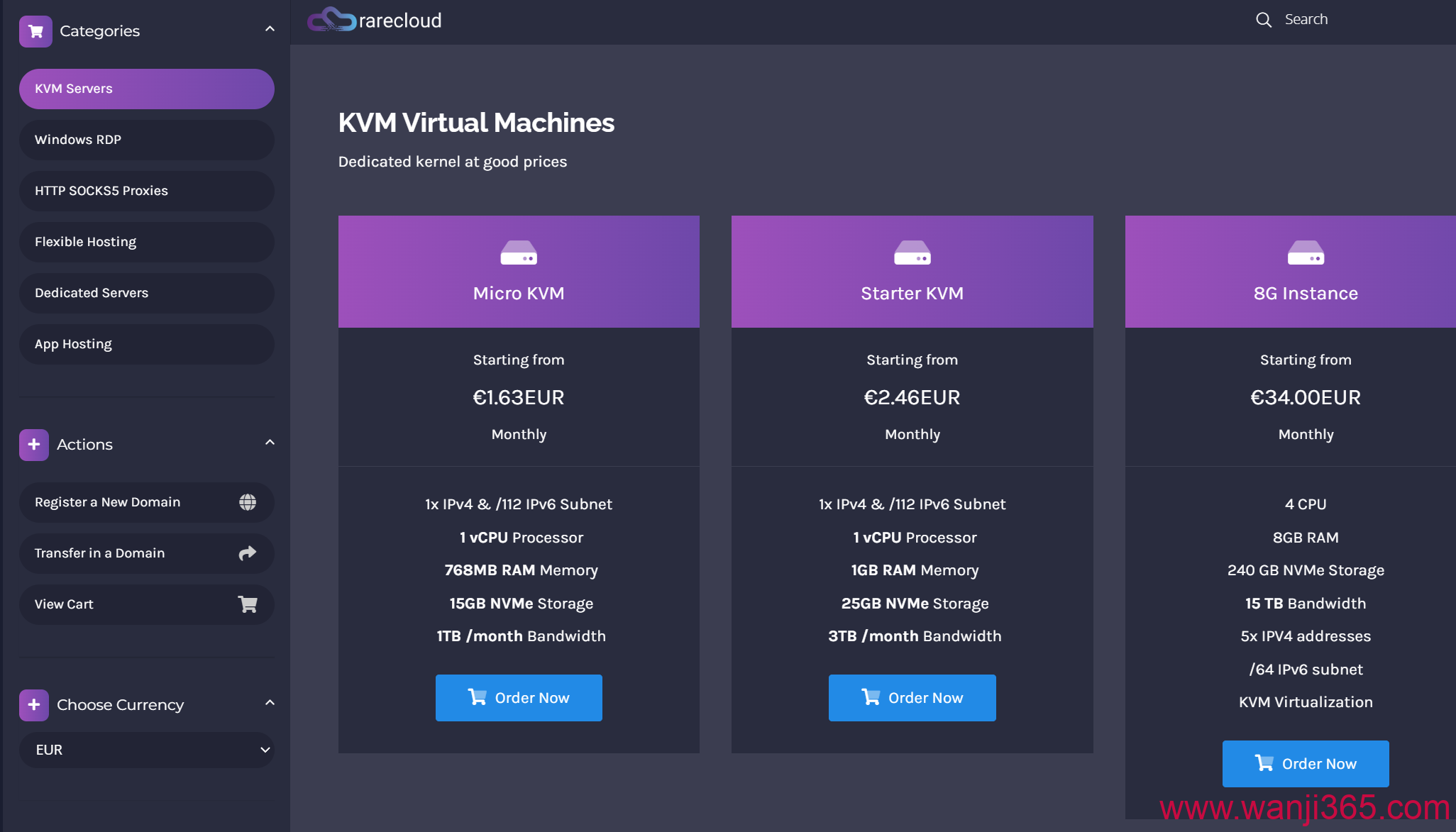Select Windows RDP category
1456x832 pixels.
147,140
